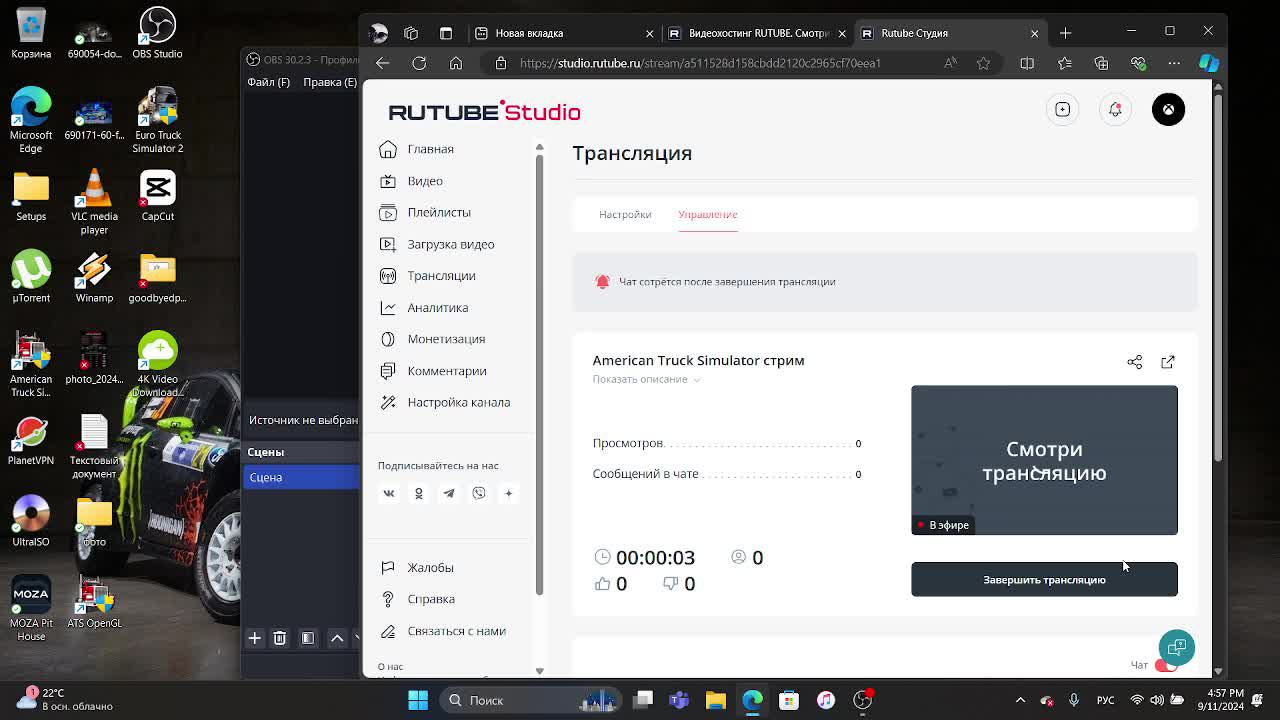Viewport: 1280px width, 720px height.
Task: Open the Telegram social link
Action: tap(449, 493)
